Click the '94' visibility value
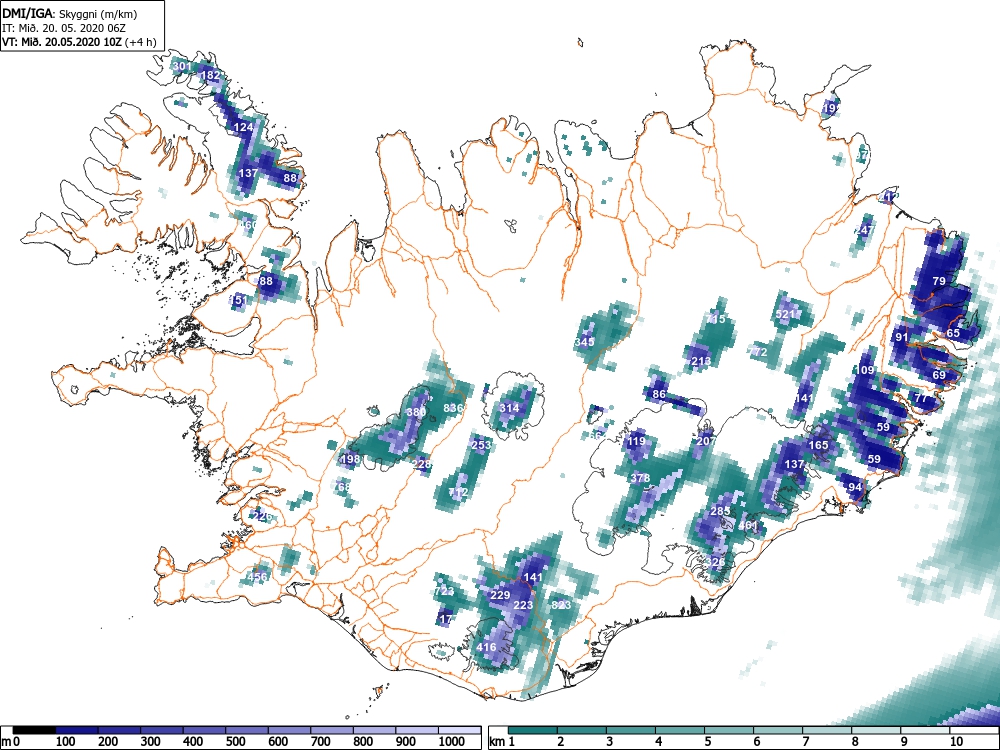The height and width of the screenshot is (750, 1000). (855, 487)
